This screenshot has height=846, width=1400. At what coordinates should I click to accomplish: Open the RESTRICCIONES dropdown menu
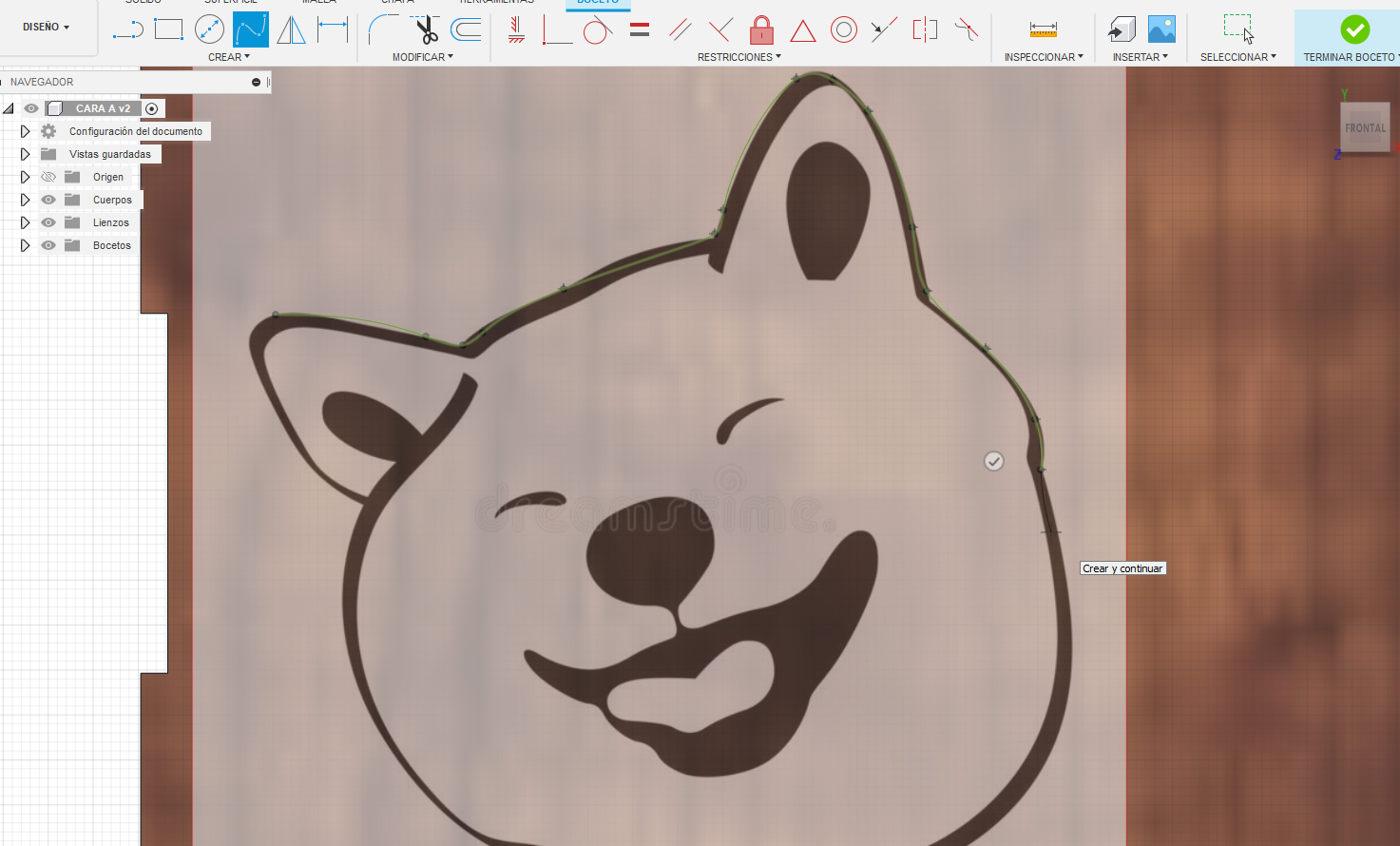(x=739, y=57)
